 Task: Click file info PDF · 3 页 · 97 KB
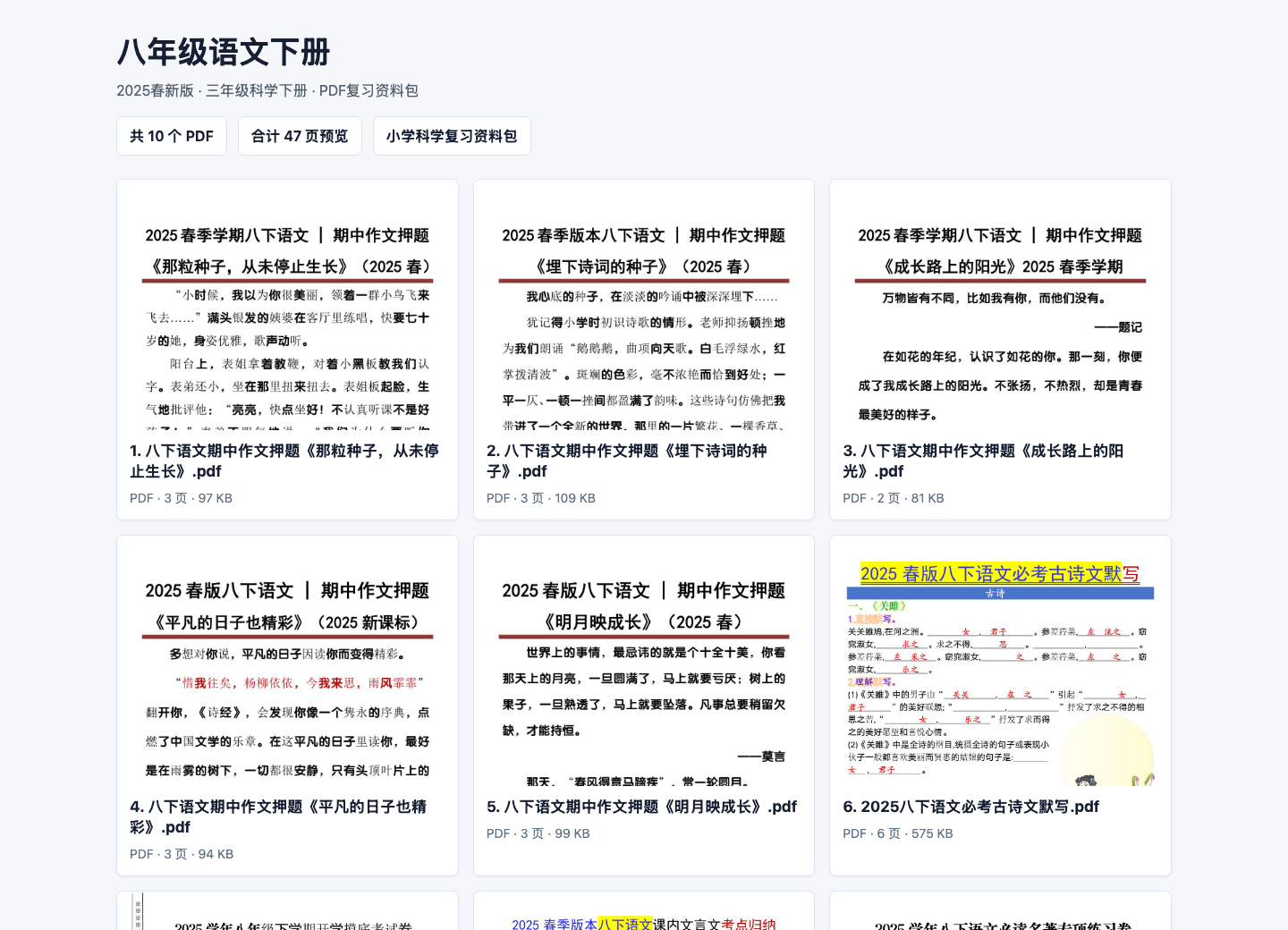click(181, 498)
